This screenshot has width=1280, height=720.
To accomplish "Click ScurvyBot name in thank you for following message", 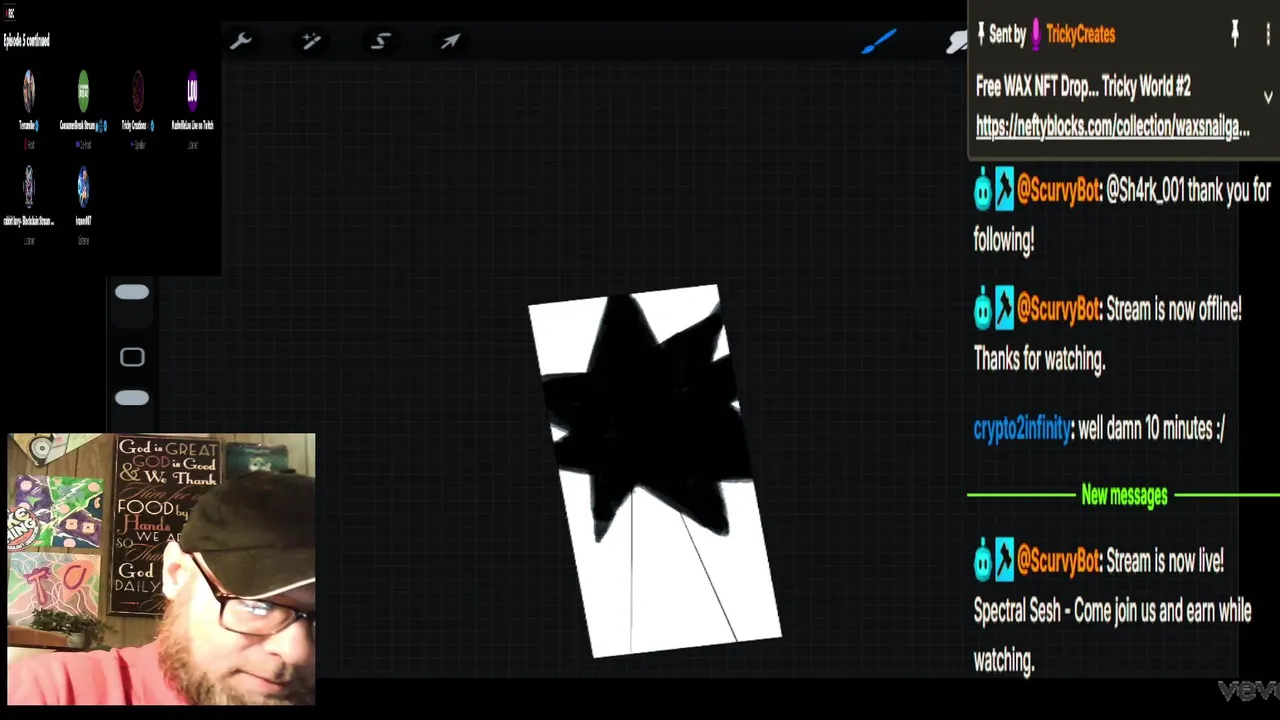I will 1058,190.
